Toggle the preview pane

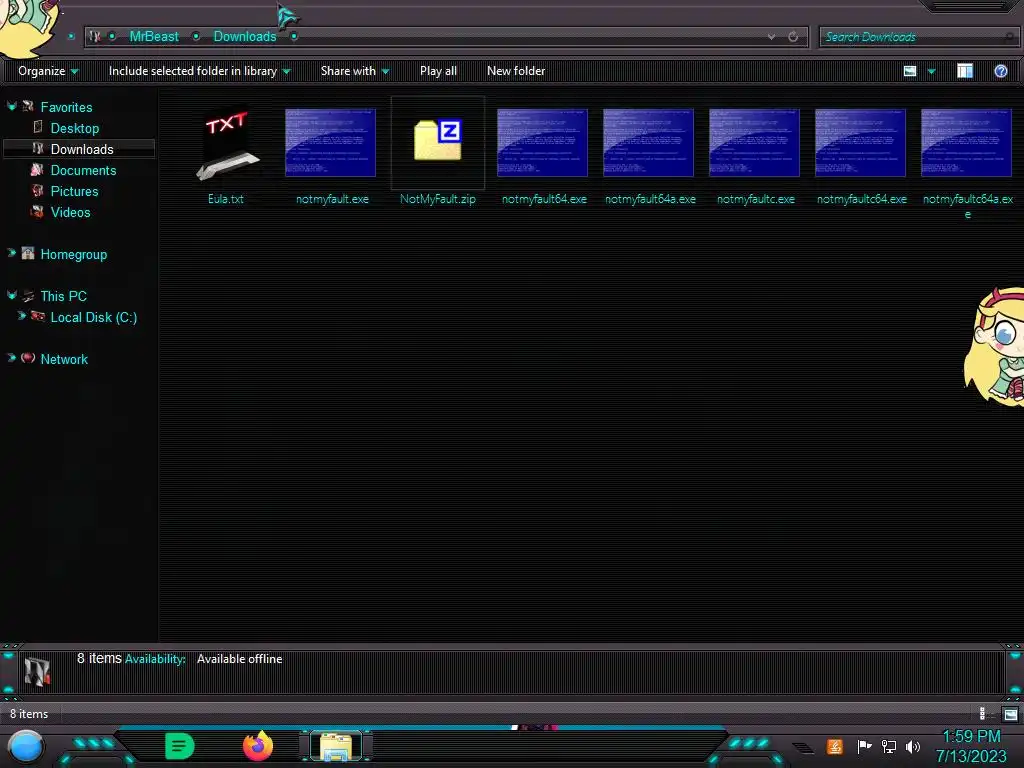click(x=965, y=71)
